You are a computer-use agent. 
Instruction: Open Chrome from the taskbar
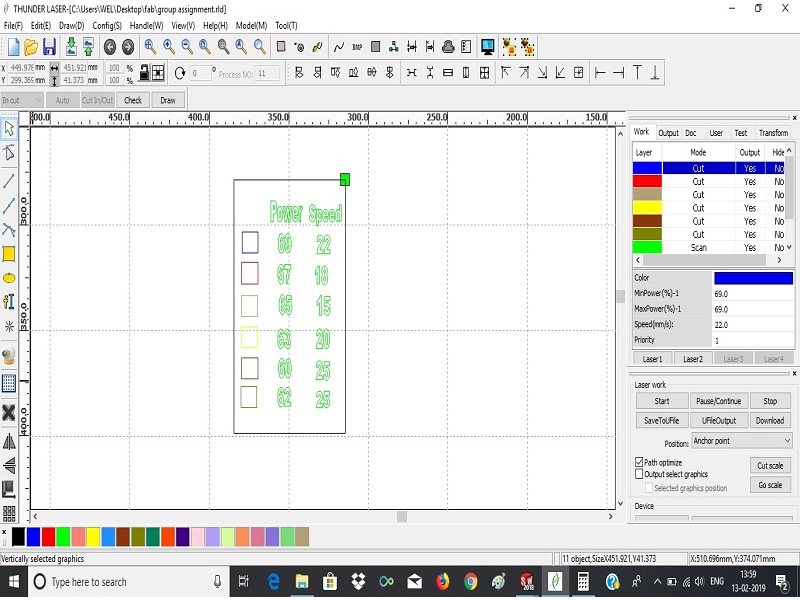[x=470, y=581]
